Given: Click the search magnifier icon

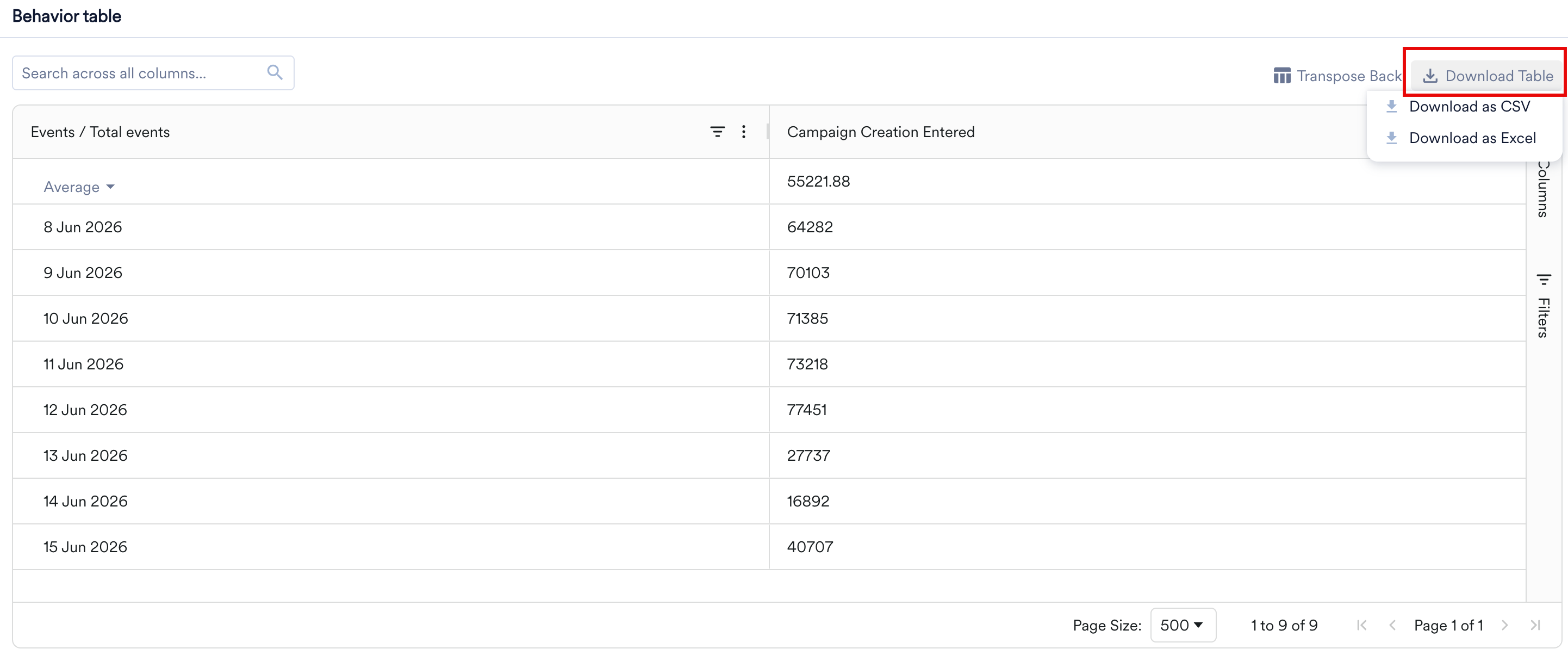Looking at the screenshot, I should point(275,72).
